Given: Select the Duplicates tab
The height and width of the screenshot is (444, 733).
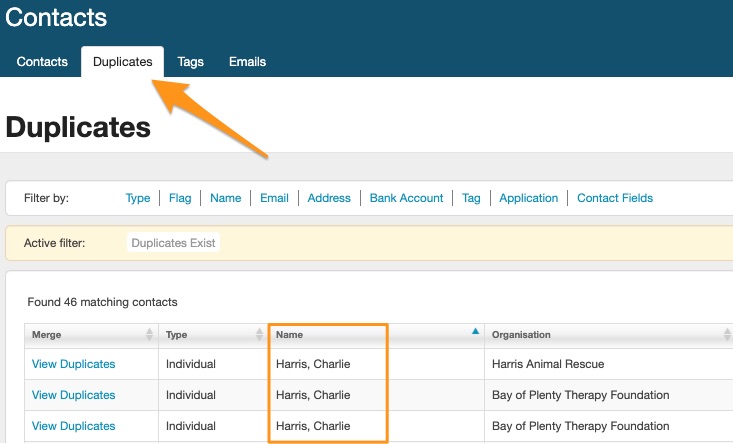Looking at the screenshot, I should click(x=122, y=62).
